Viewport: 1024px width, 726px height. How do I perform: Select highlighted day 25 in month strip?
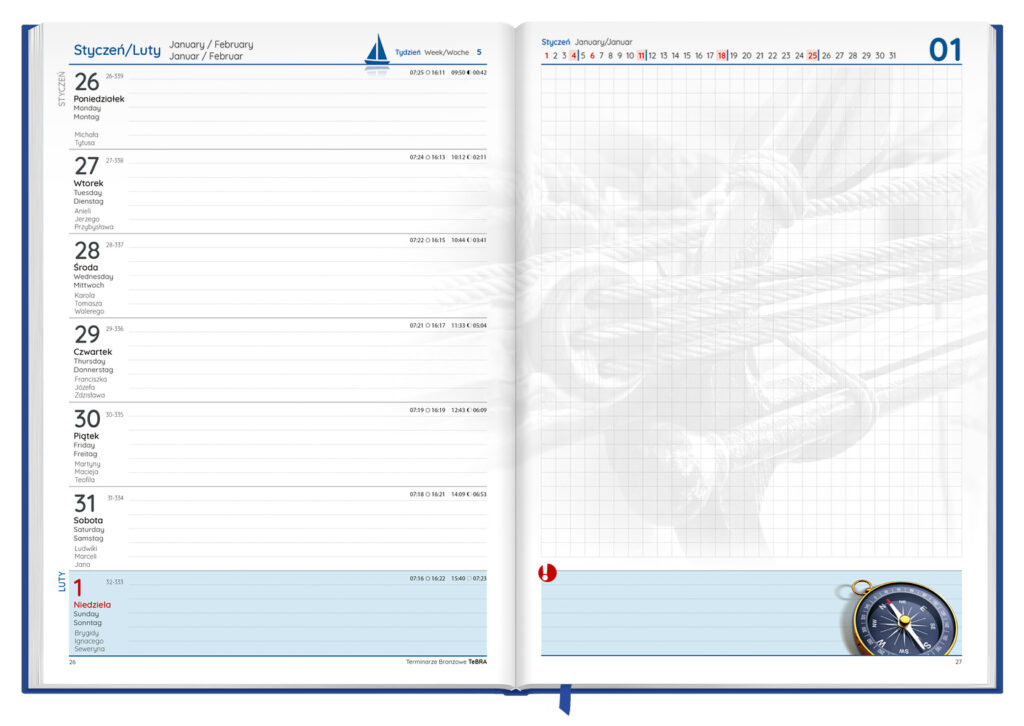pos(812,56)
